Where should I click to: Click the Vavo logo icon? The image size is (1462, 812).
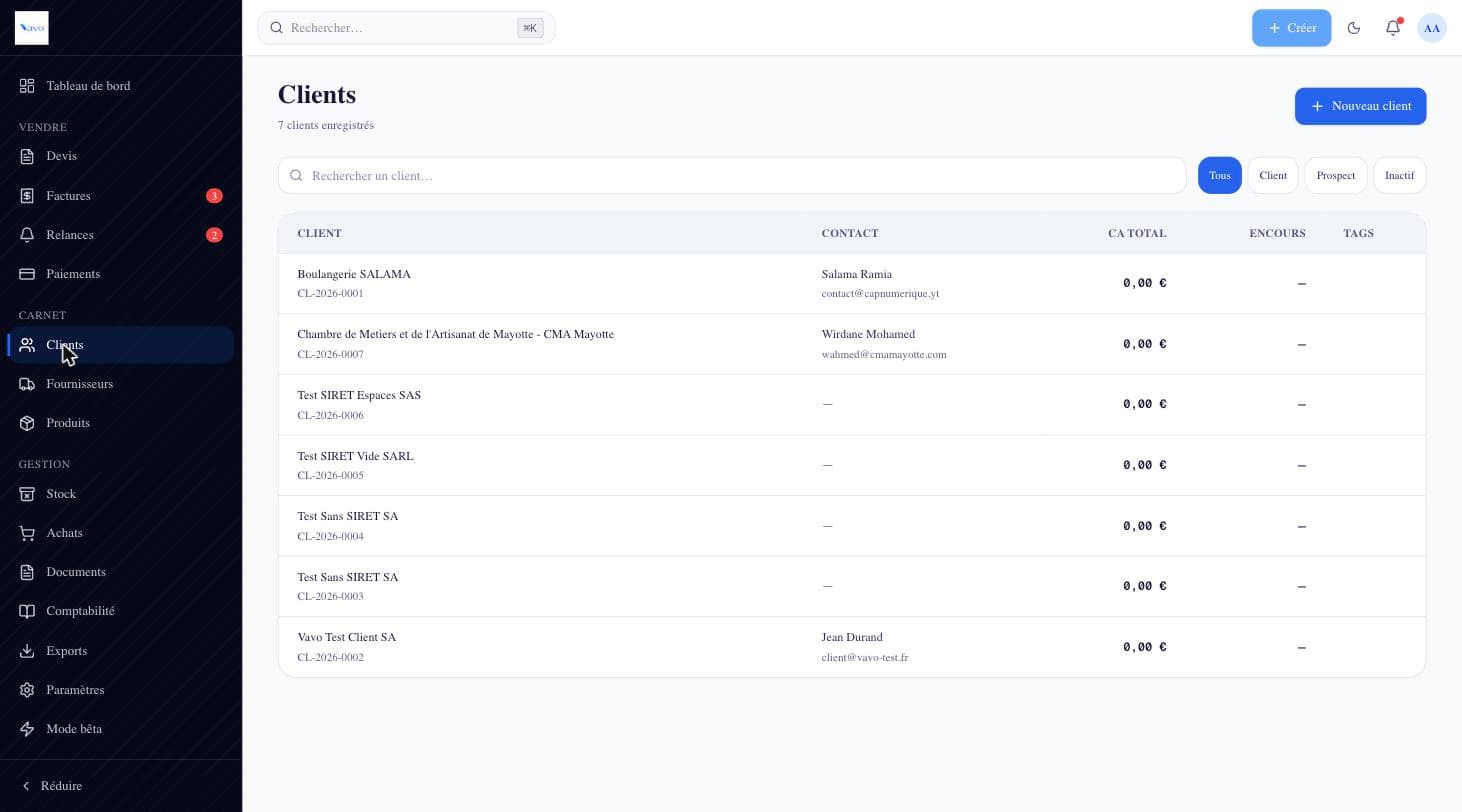(x=31, y=28)
